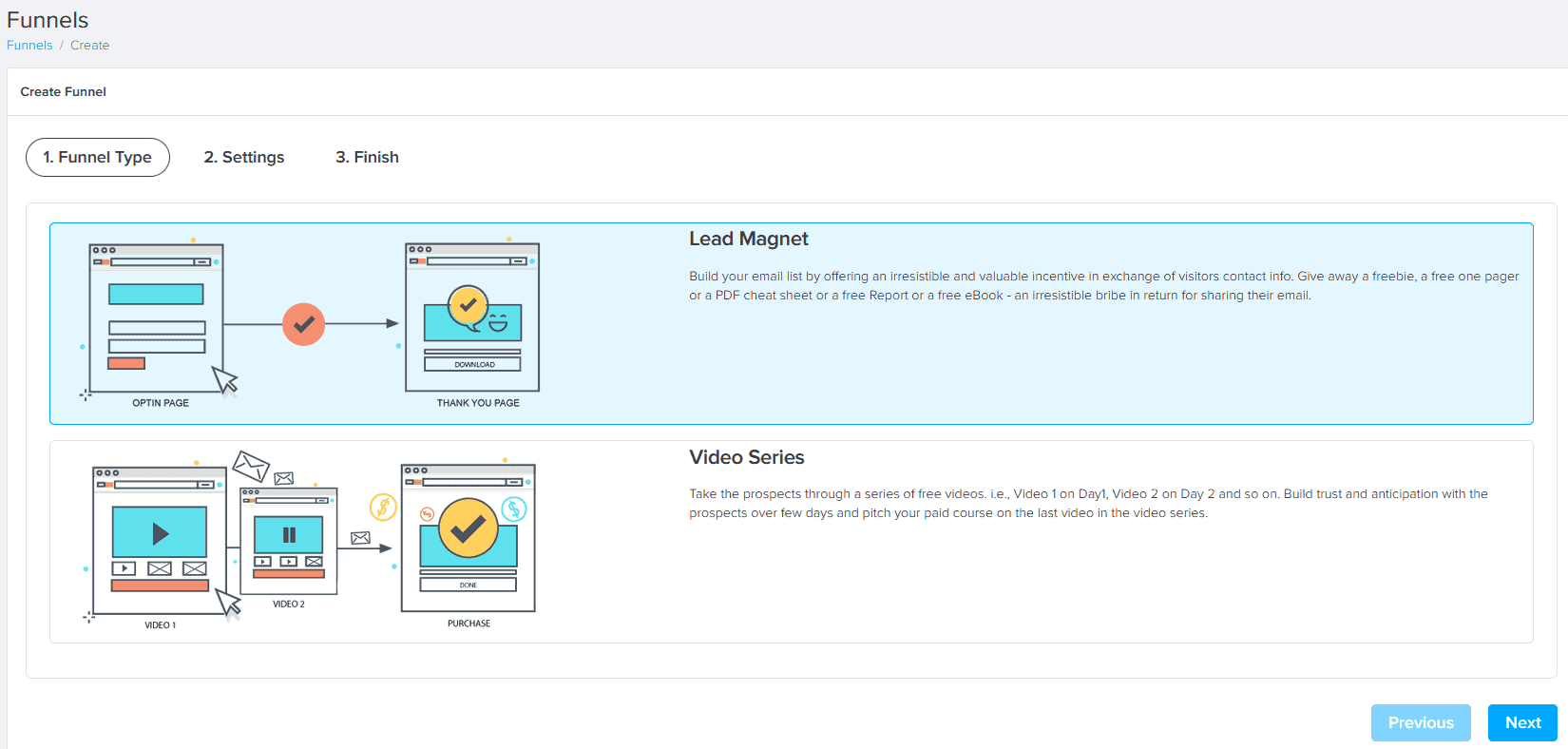
Task: Click the Funnels breadcrumb link
Action: (29, 46)
